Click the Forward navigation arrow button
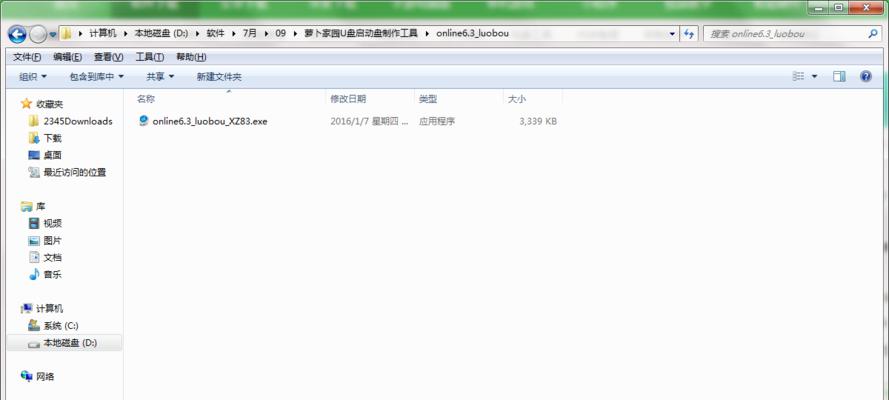Screen dimensions: 889x400 point(37,35)
